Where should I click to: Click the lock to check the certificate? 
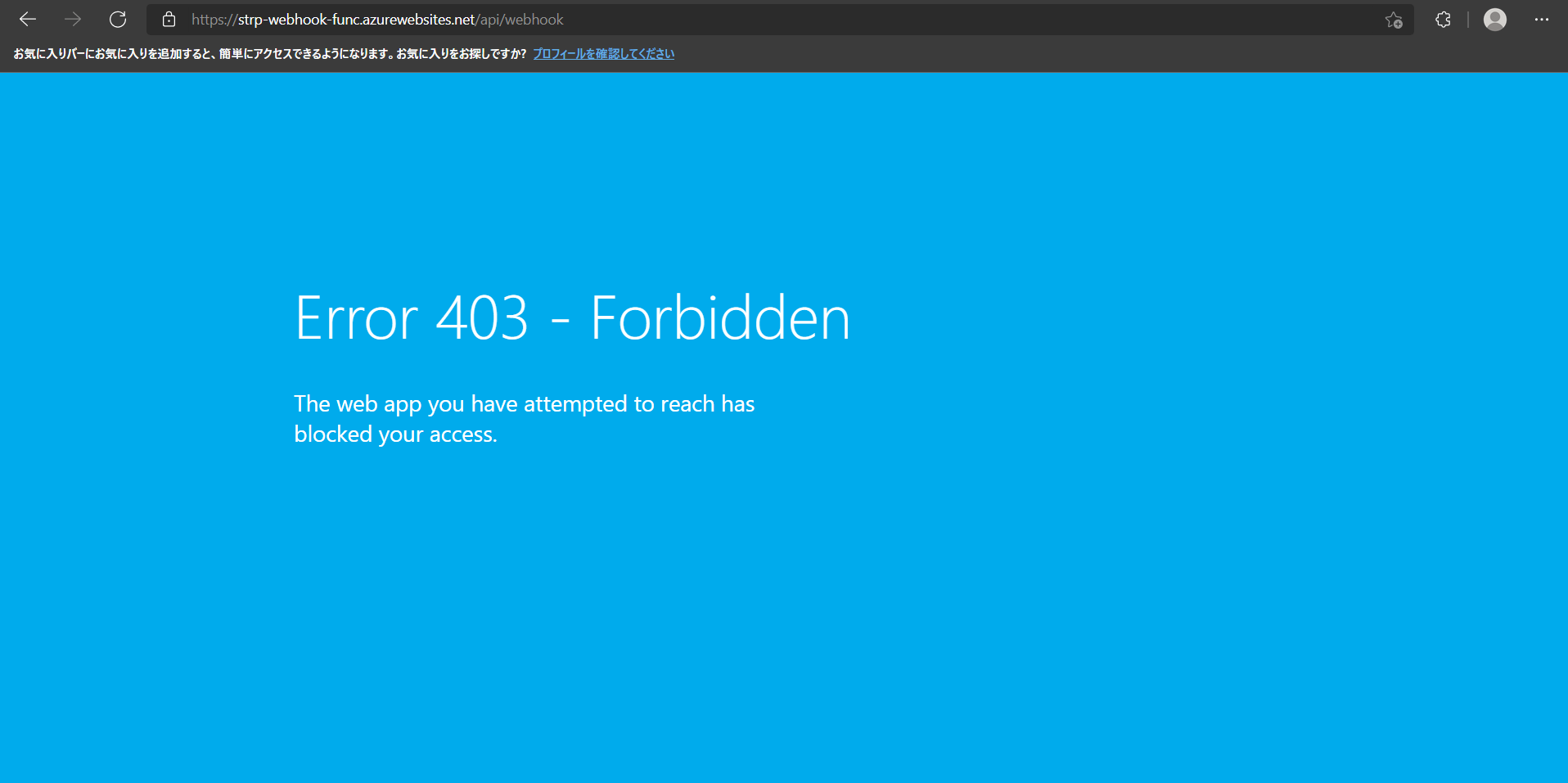[x=169, y=19]
